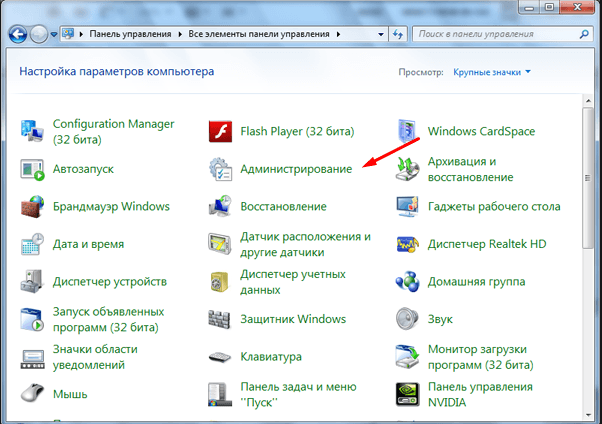Click the Поиск в панели управления field
The width and height of the screenshot is (602, 424).
pyautogui.click(x=503, y=34)
